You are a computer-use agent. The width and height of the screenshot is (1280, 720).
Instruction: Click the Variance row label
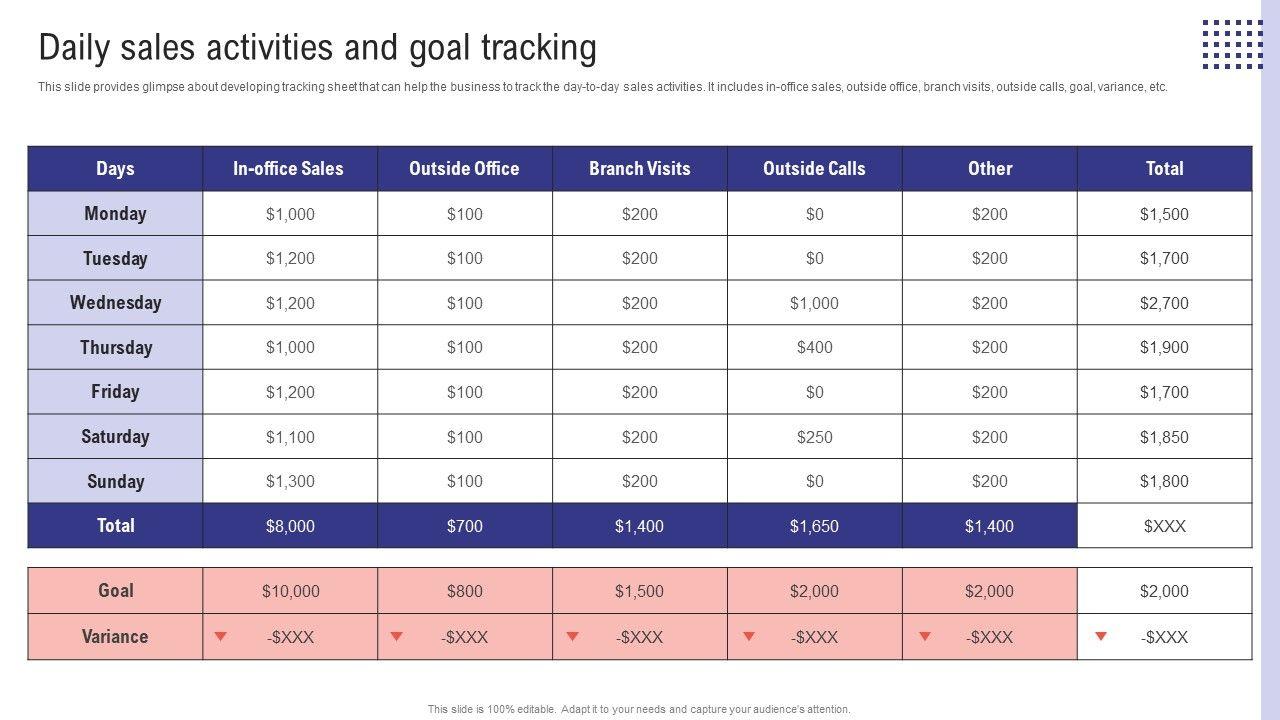pyautogui.click(x=115, y=636)
